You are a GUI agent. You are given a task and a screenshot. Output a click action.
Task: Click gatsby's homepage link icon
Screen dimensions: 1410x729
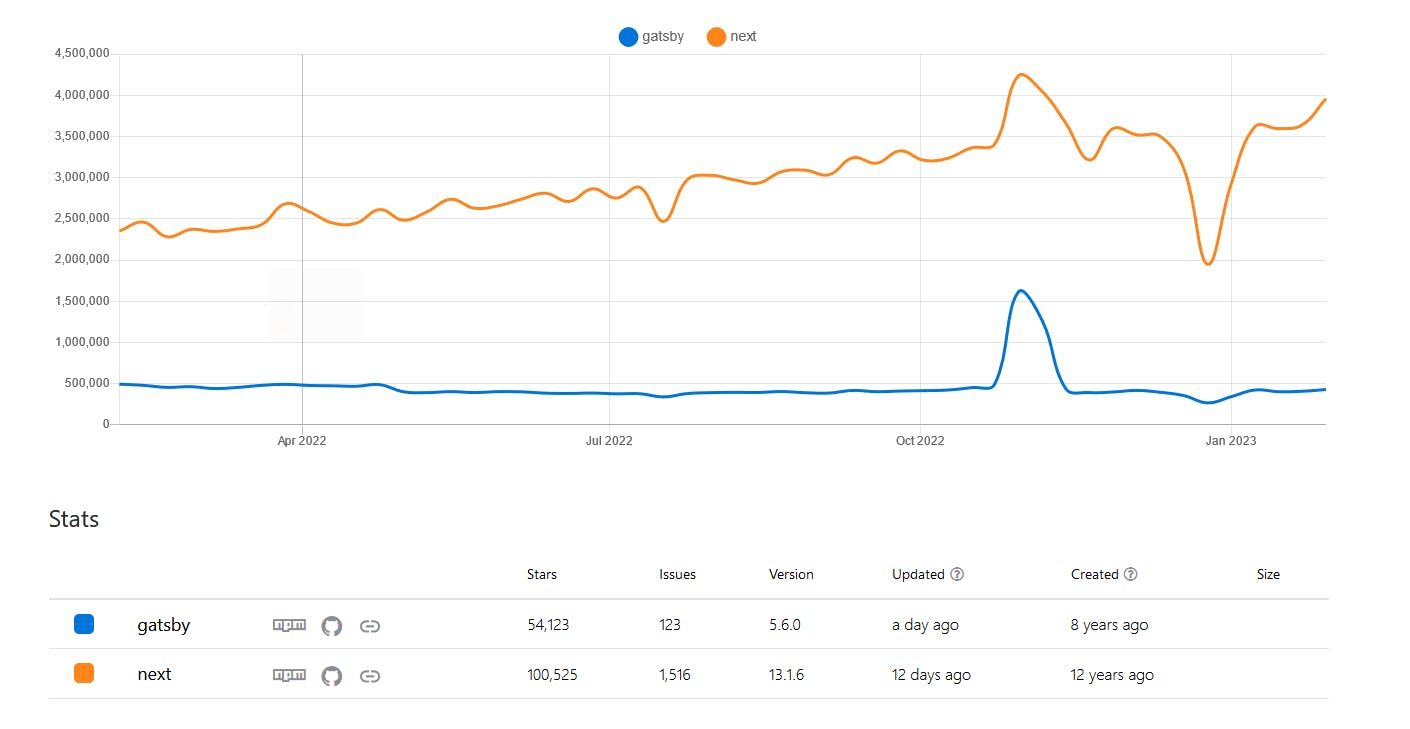point(370,626)
